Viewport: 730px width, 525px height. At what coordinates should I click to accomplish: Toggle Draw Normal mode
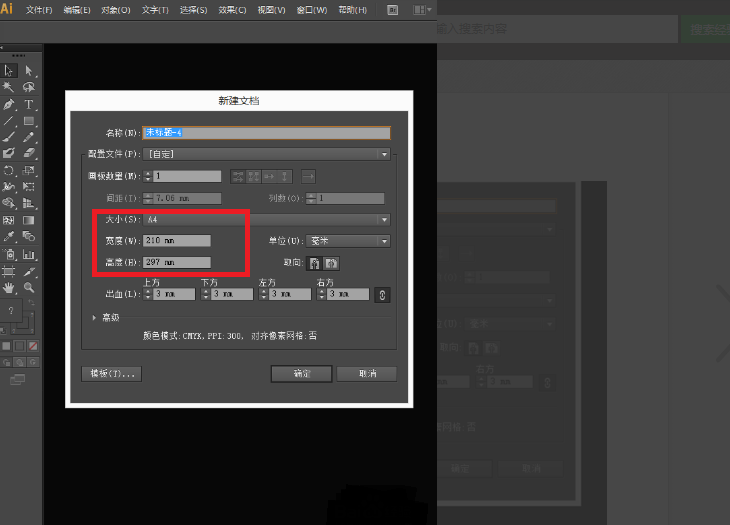point(7,362)
